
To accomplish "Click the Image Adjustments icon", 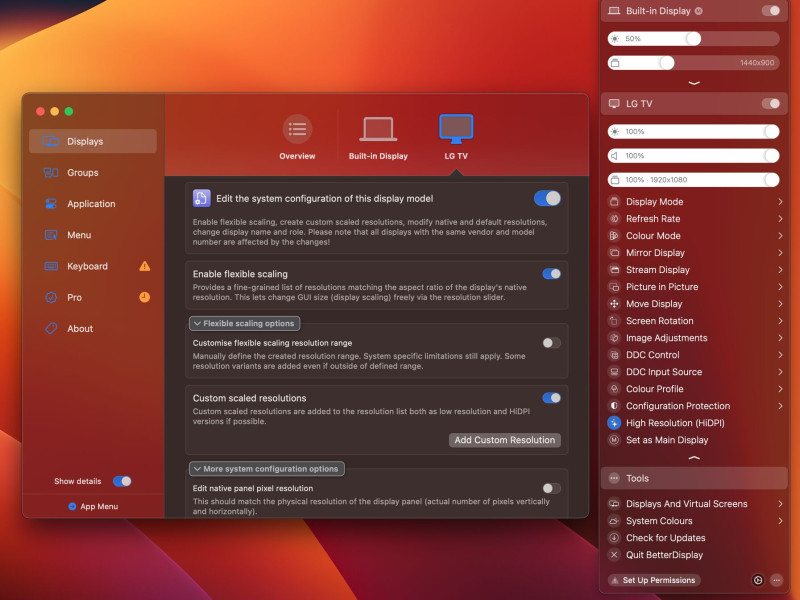I will pos(614,338).
